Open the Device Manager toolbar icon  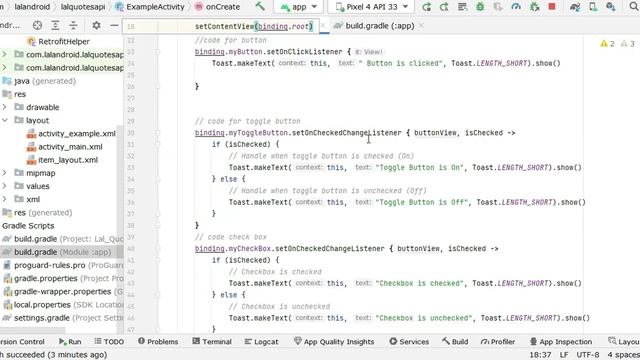(593, 7)
